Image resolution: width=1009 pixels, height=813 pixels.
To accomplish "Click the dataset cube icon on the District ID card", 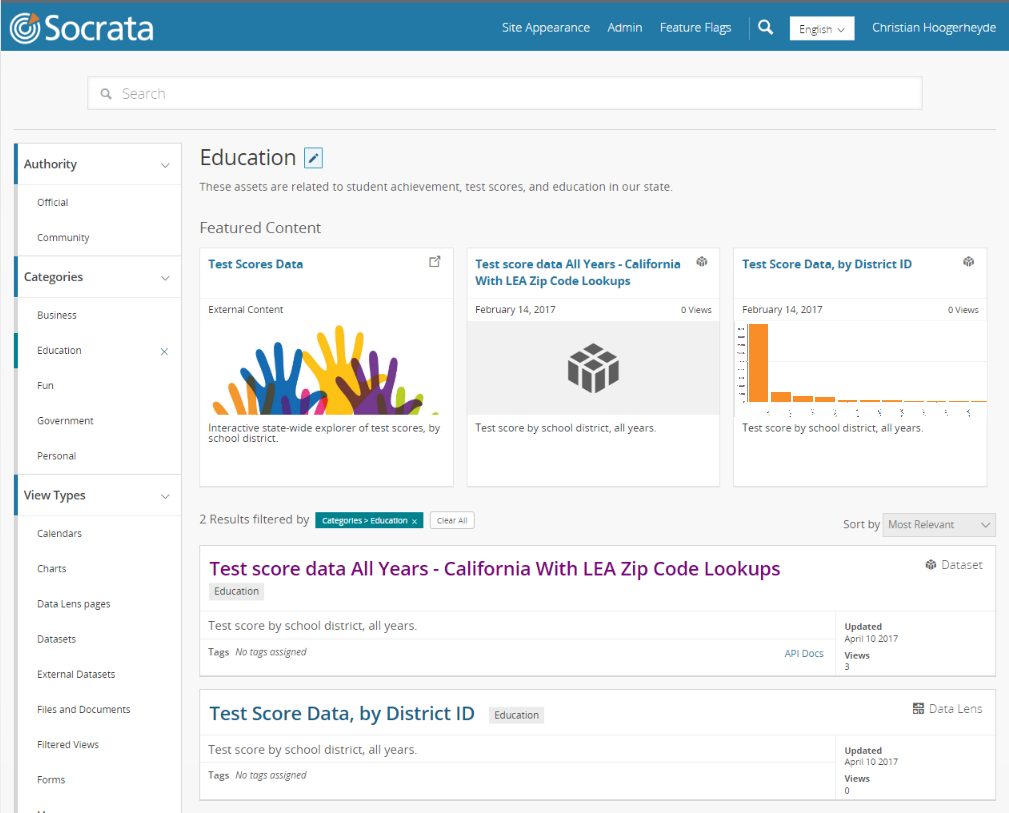I will (x=968, y=260).
